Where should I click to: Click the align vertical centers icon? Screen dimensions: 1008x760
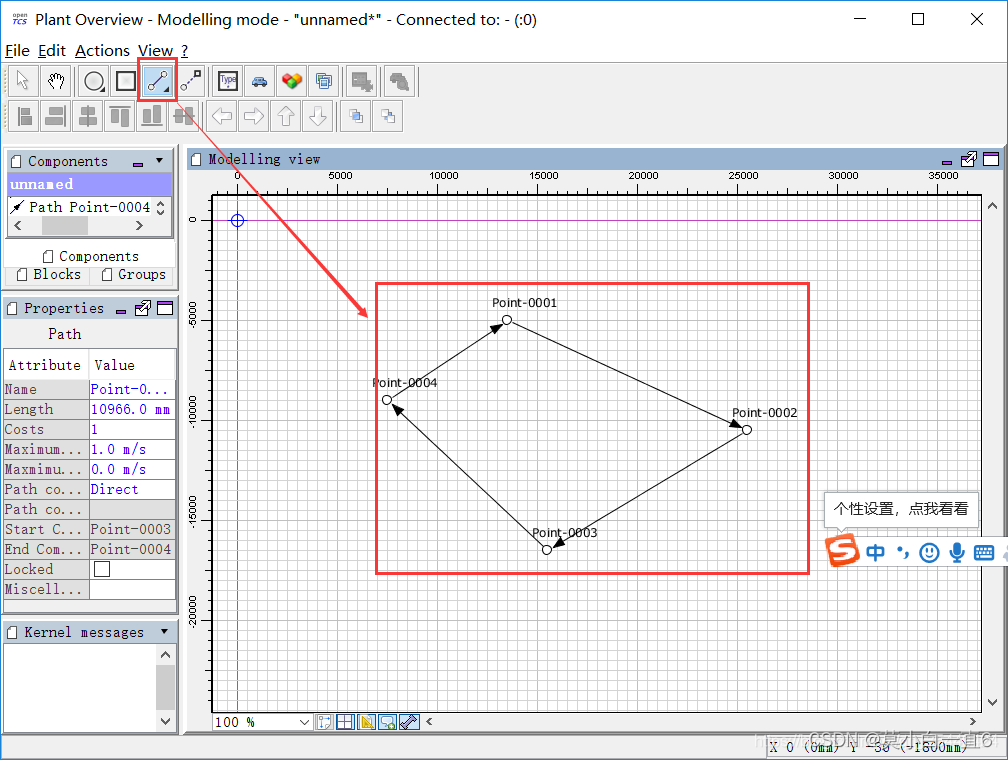tap(184, 116)
